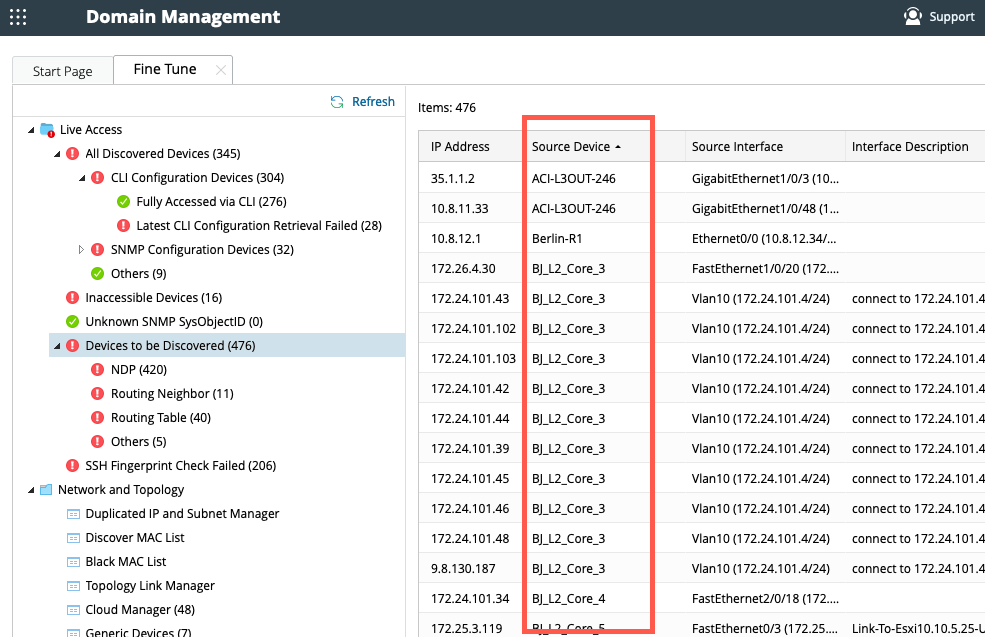
Task: Click the Refresh link
Action: coord(373,101)
